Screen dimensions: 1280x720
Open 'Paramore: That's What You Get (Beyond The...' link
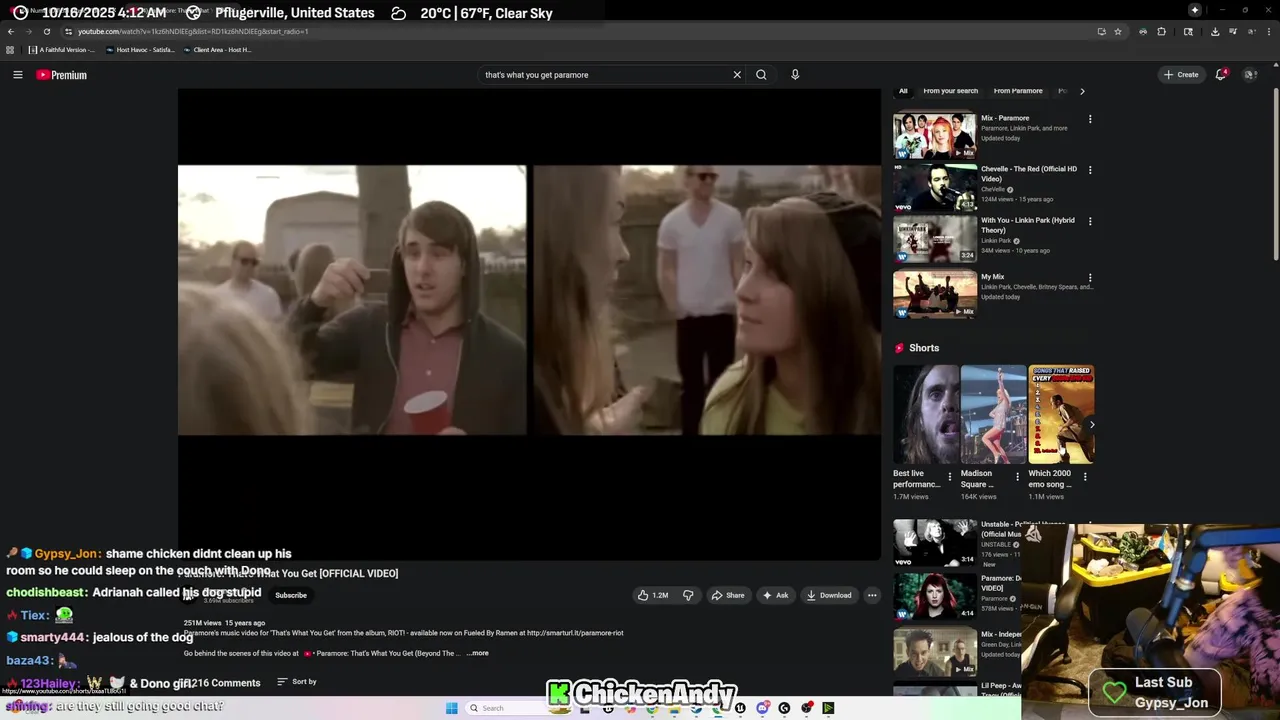[381, 653]
